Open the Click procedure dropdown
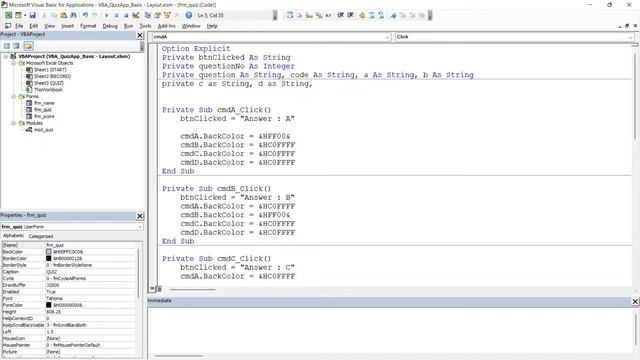The image size is (640, 360). point(631,37)
